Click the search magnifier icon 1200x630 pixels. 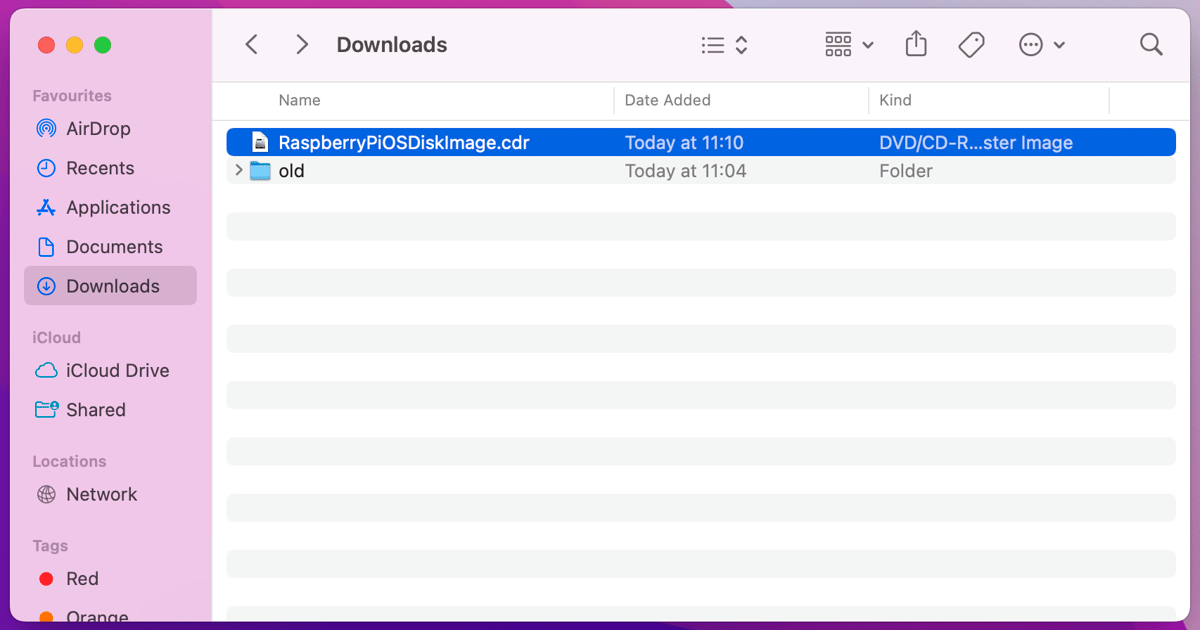[1151, 45]
